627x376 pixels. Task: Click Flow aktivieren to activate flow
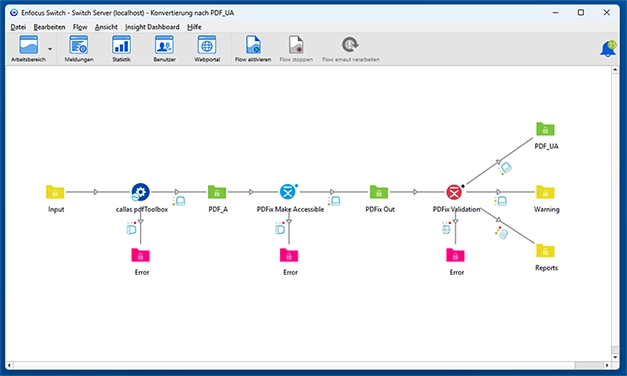(253, 48)
